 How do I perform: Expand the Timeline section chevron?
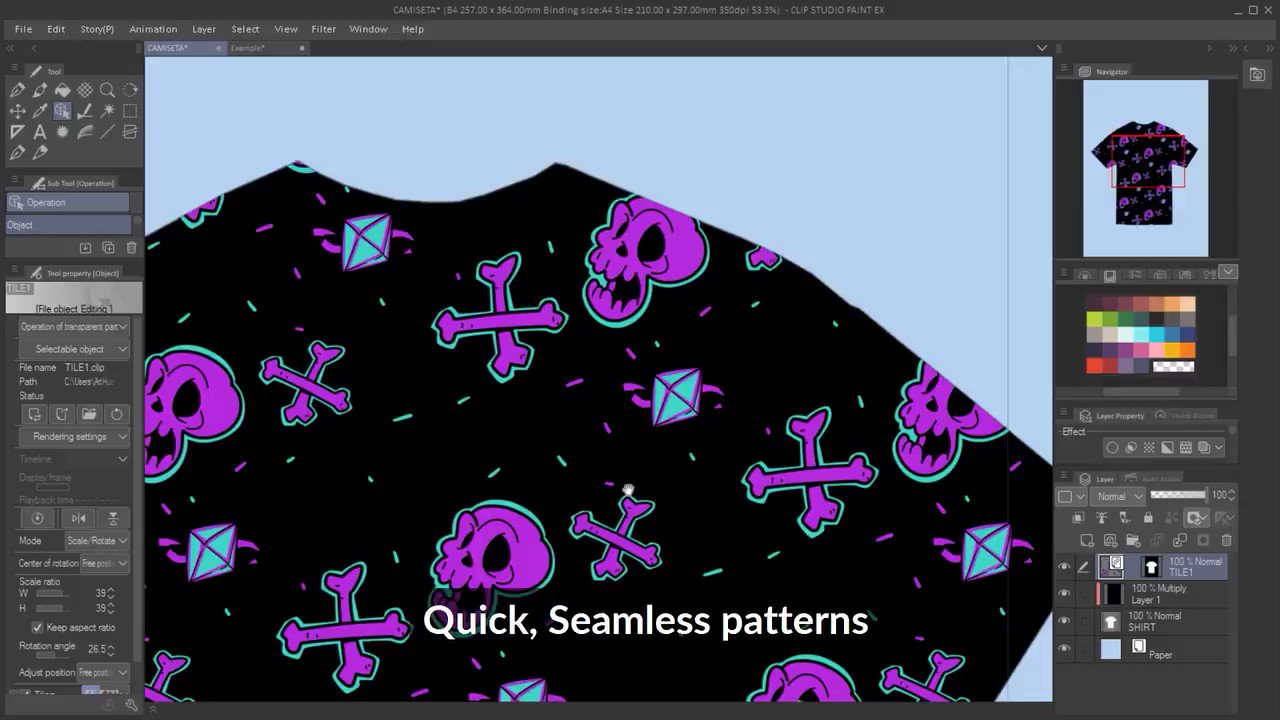click(x=122, y=459)
